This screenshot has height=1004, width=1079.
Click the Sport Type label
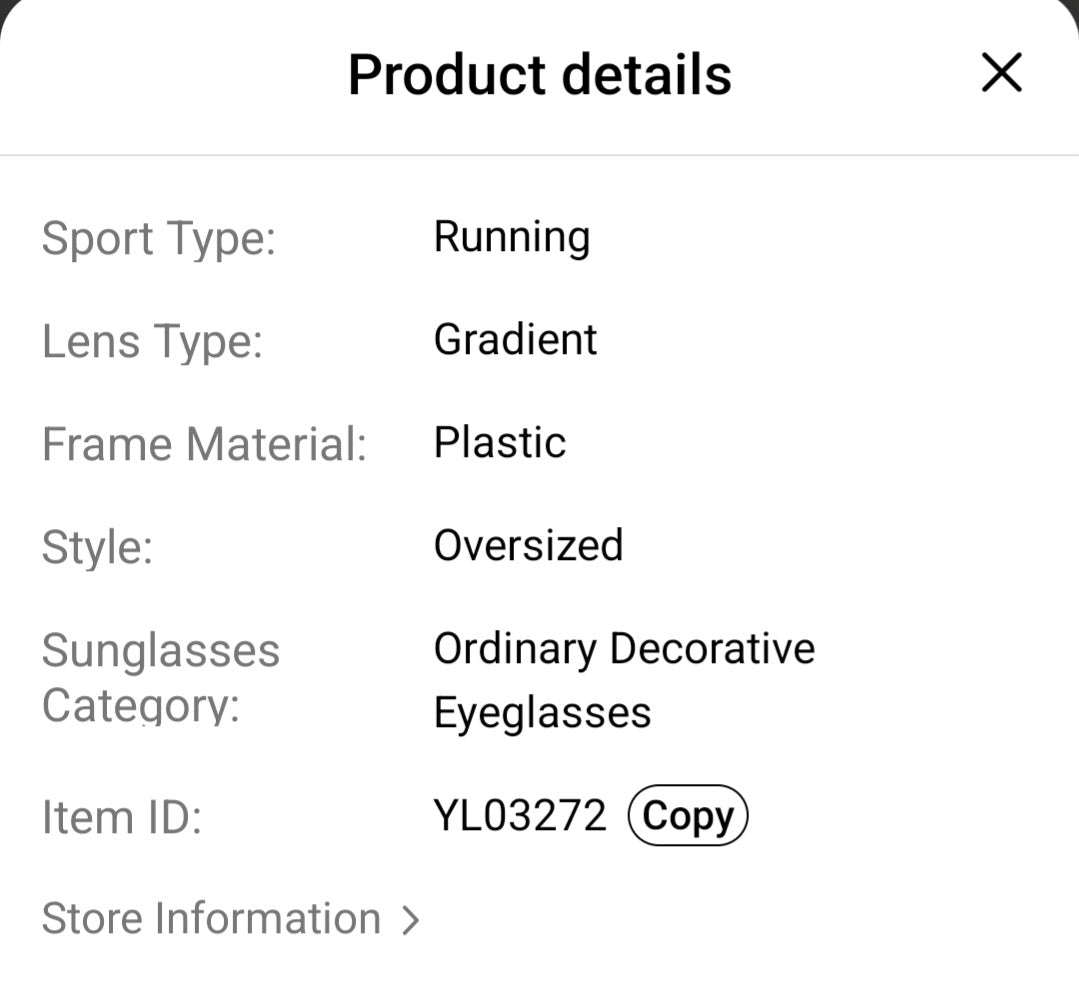pos(157,239)
